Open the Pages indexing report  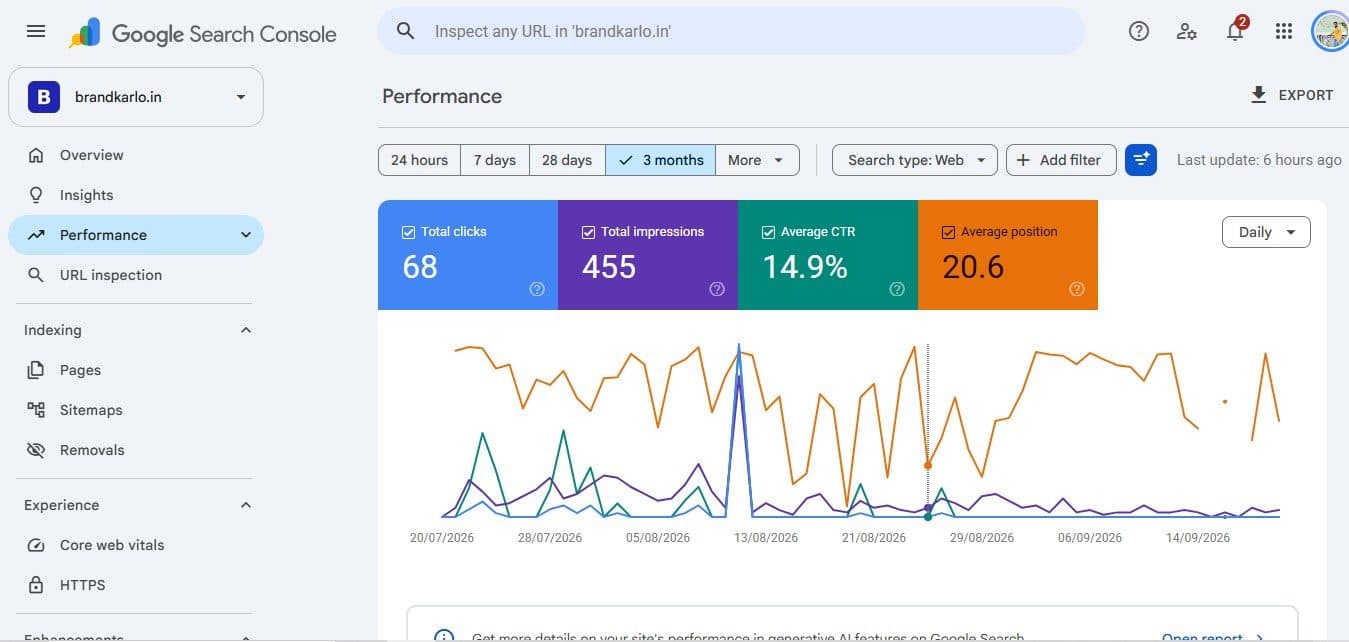click(136, 370)
